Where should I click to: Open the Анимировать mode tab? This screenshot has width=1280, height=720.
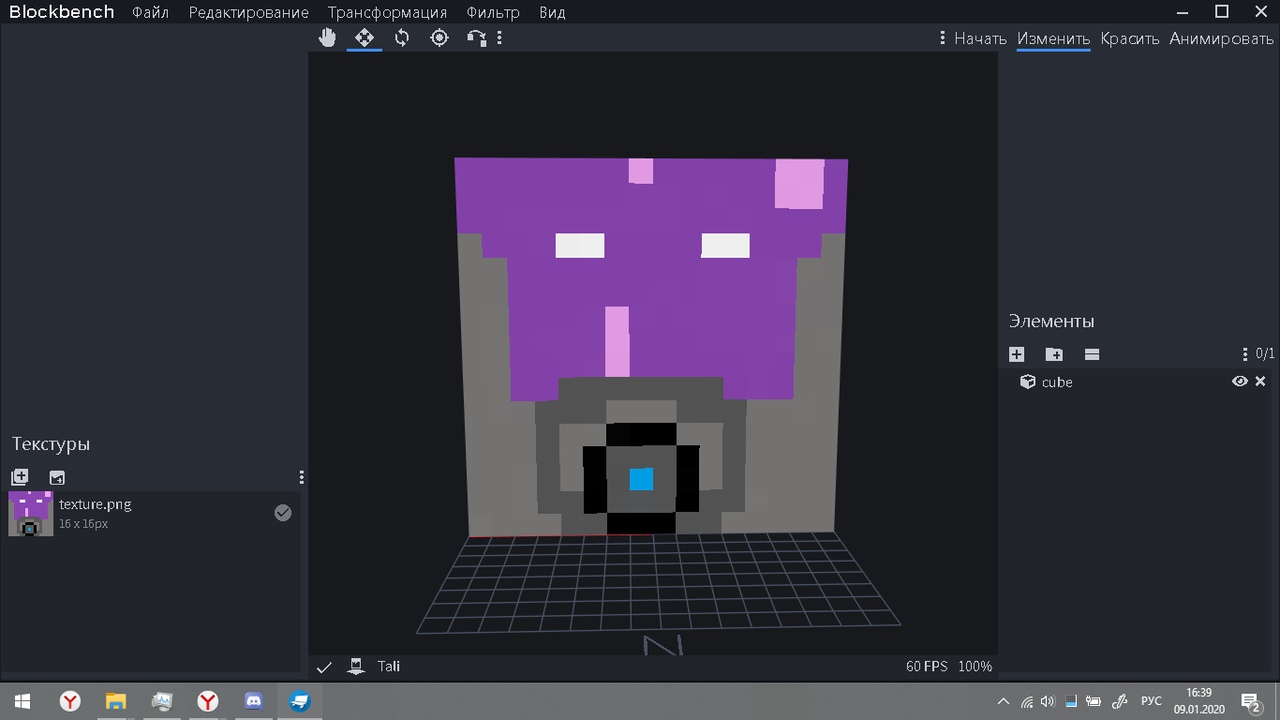click(x=1222, y=39)
